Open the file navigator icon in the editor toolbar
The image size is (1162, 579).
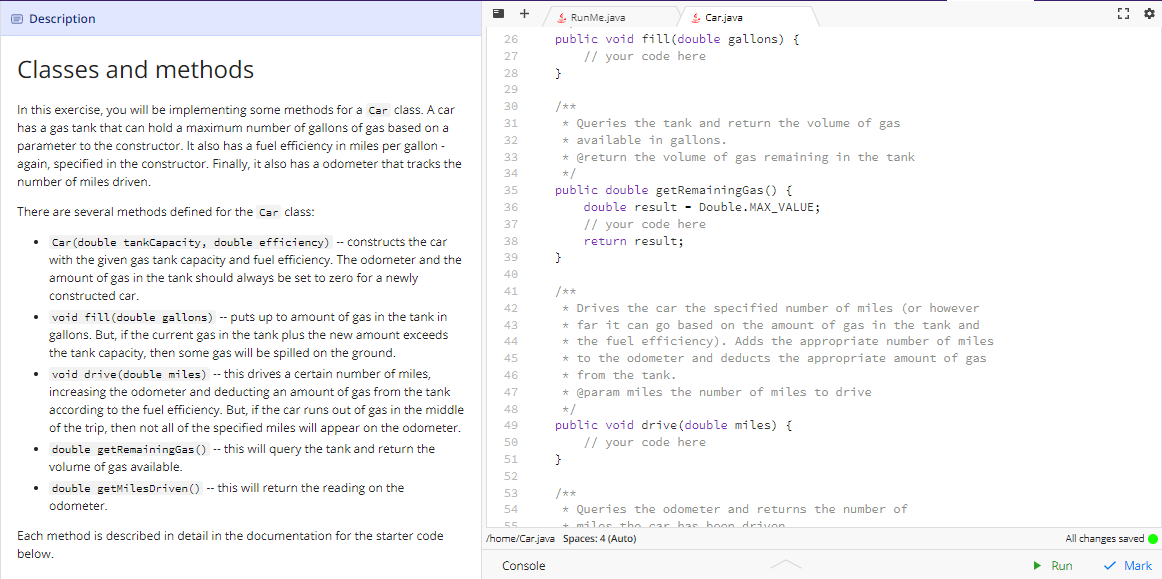coord(498,13)
